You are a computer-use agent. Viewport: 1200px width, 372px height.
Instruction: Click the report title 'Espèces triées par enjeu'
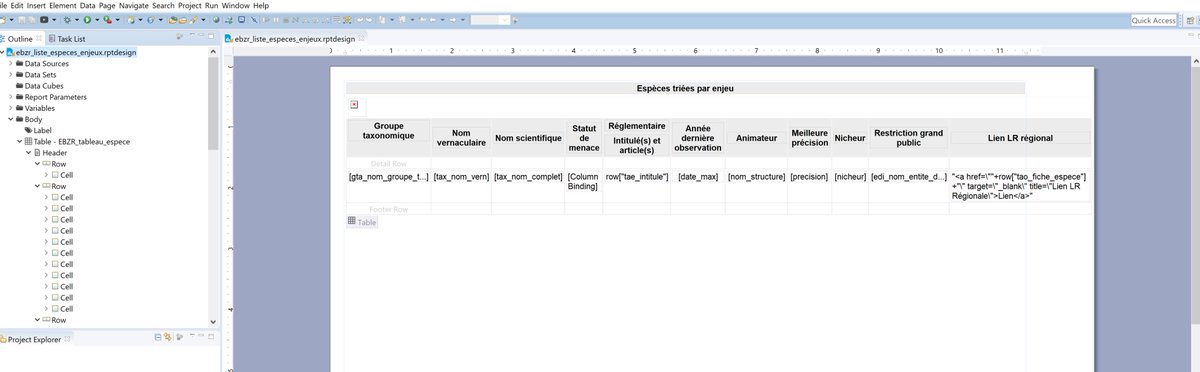tap(686, 88)
